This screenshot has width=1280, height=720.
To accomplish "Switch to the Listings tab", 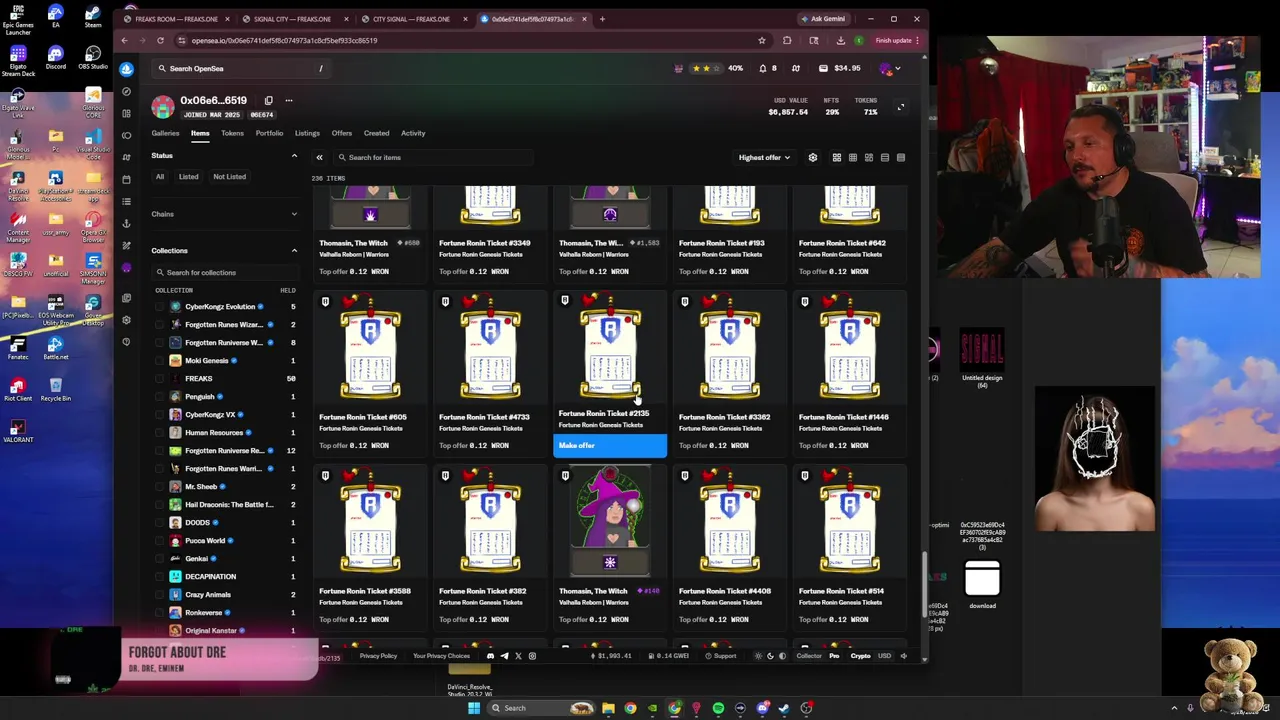I will click(x=307, y=133).
